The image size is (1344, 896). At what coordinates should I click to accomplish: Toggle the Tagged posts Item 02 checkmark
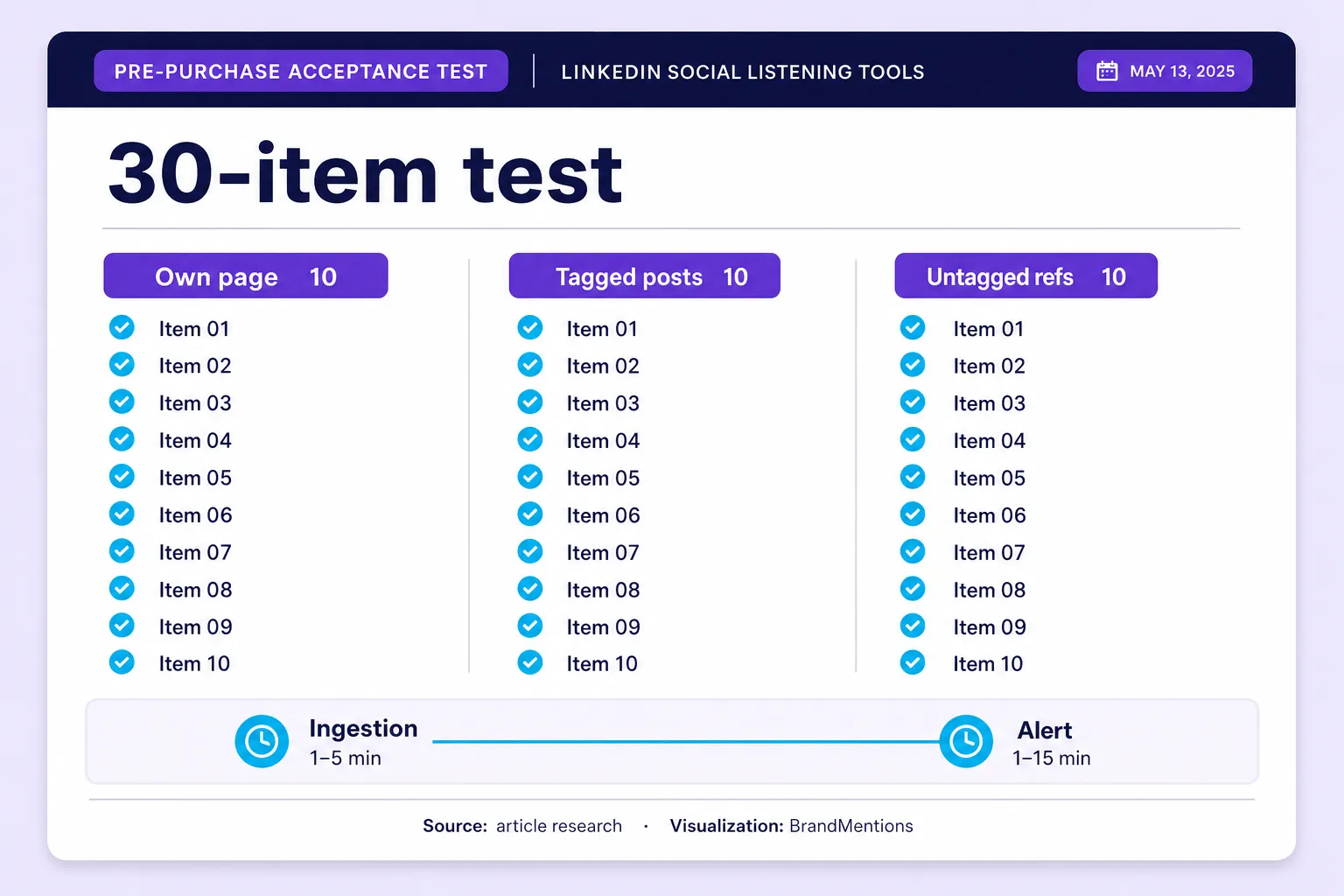tap(530, 365)
